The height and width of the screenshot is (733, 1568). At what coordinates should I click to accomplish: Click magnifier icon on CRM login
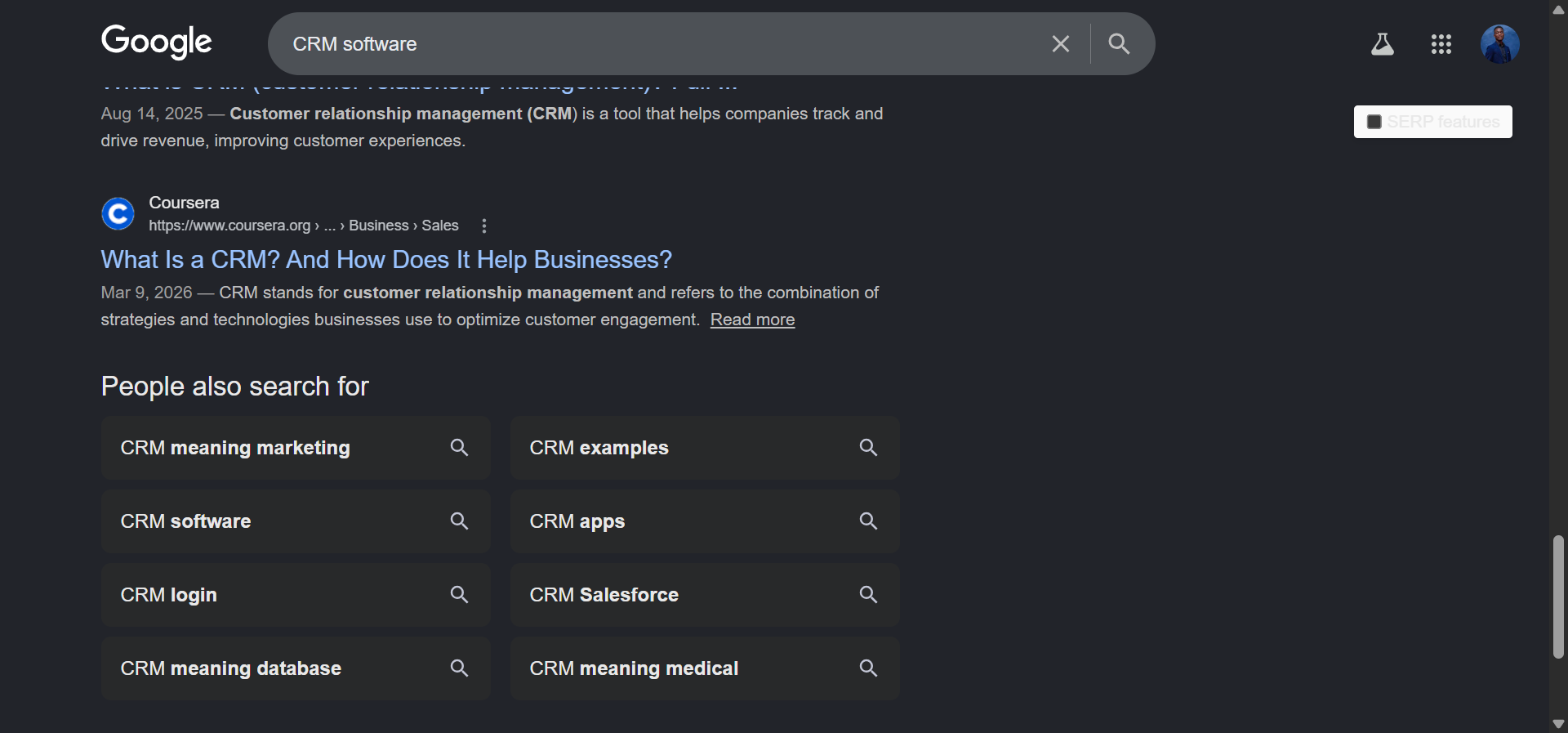point(459,595)
